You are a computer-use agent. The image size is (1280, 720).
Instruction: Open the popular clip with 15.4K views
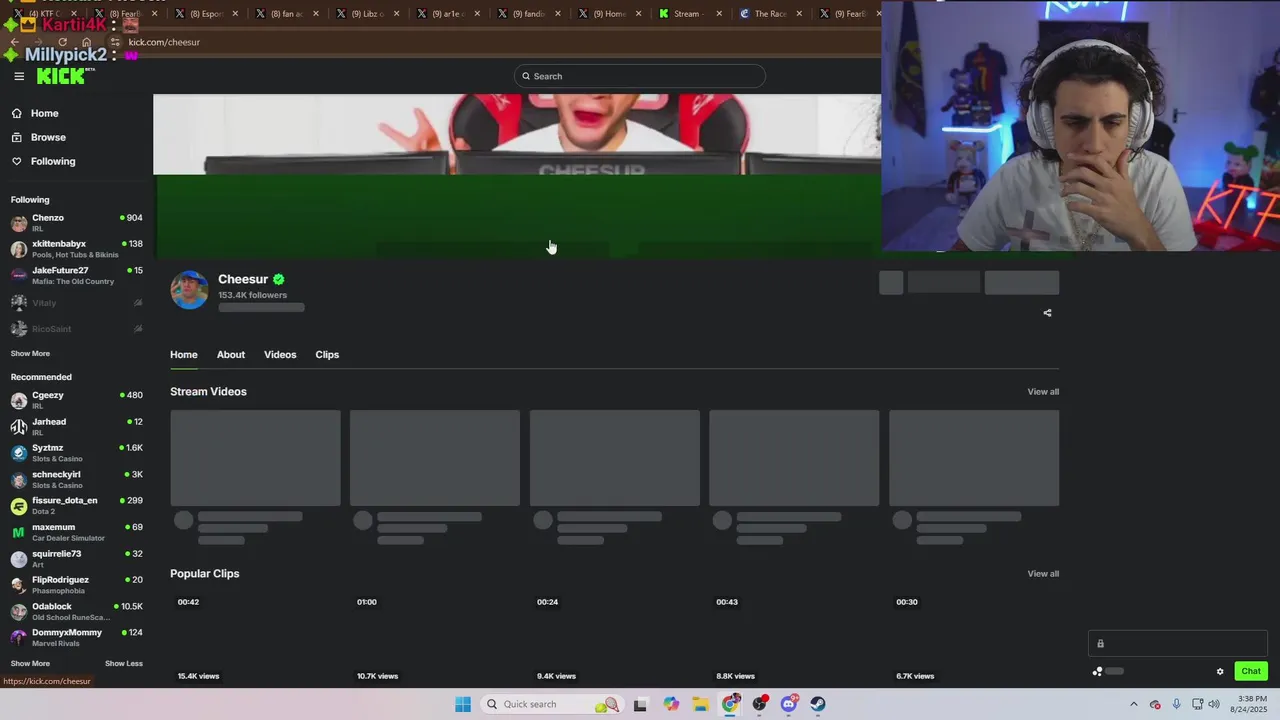[x=255, y=639]
